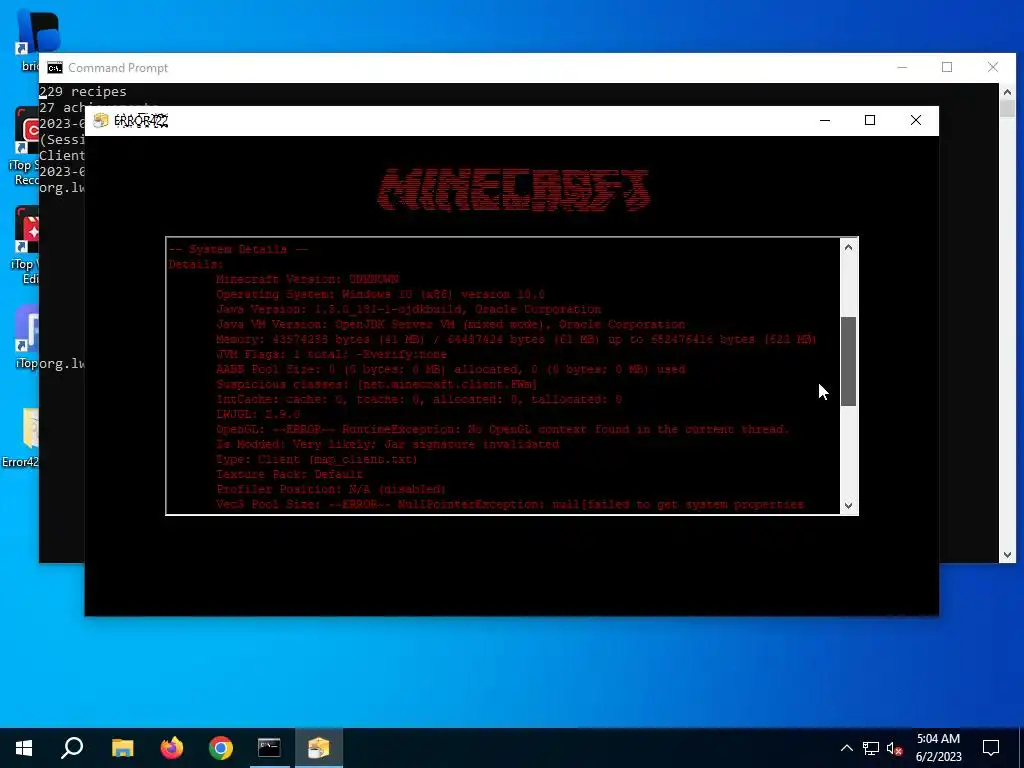Click the 'LWJGL' version line

(258, 415)
